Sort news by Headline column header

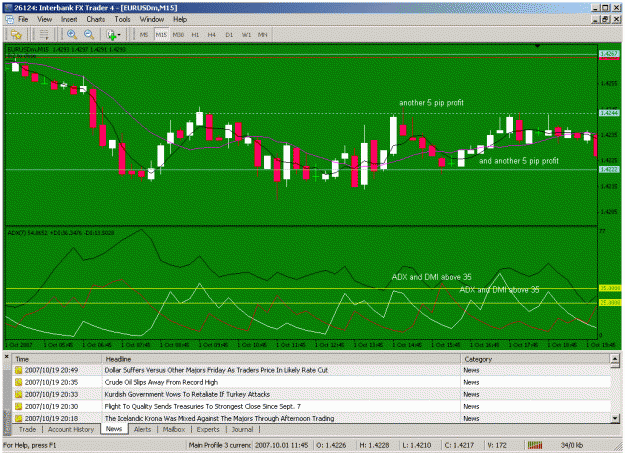click(x=281, y=359)
